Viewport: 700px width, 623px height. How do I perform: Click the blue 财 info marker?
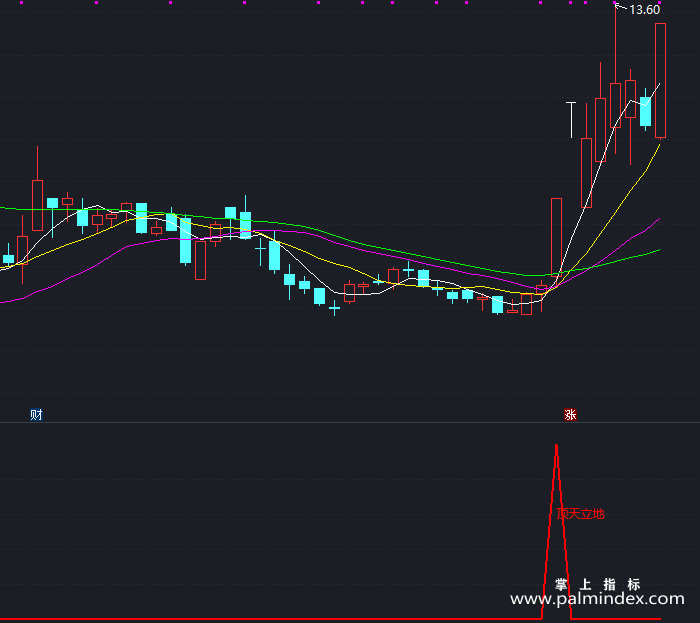tap(36, 415)
